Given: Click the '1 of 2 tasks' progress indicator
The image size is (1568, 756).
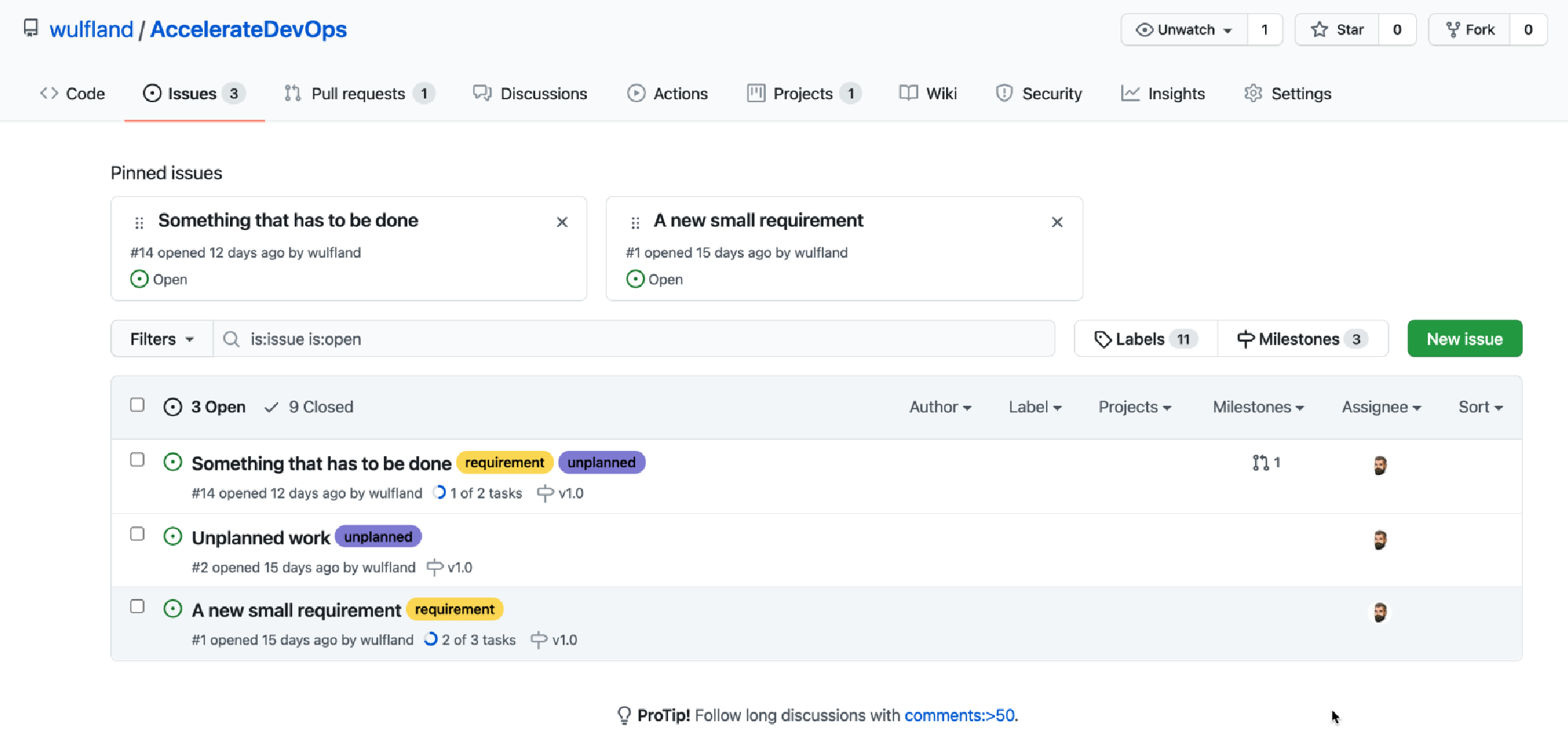Looking at the screenshot, I should point(477,493).
